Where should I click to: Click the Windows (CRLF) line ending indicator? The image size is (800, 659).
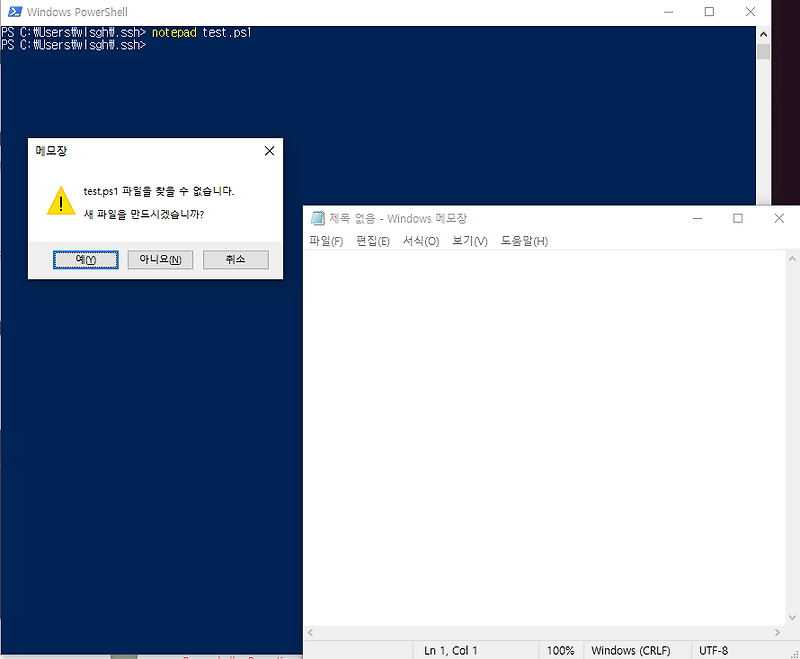point(634,650)
